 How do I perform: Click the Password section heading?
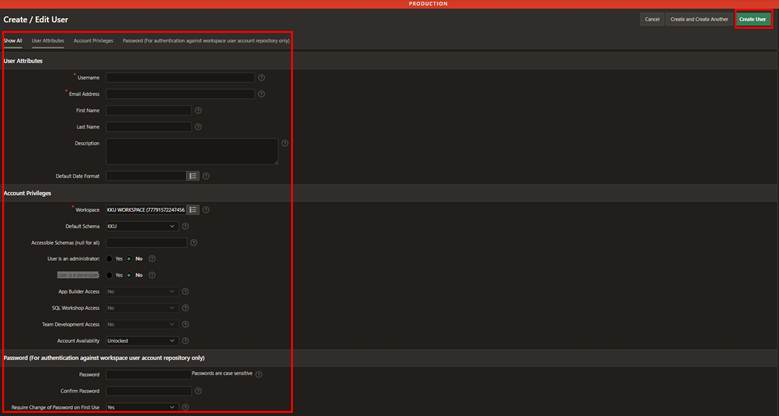point(104,358)
